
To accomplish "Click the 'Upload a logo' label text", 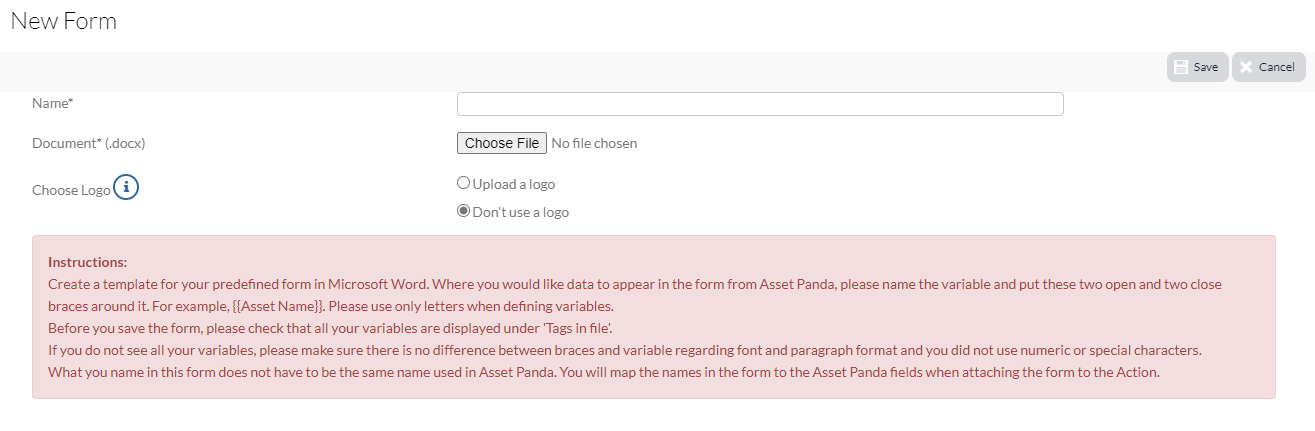I will [x=514, y=184].
